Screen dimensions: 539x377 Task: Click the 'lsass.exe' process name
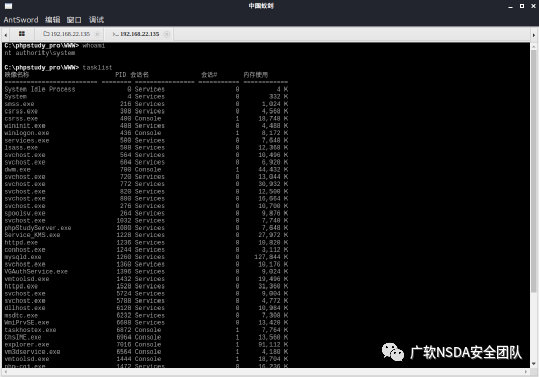[x=21, y=148]
